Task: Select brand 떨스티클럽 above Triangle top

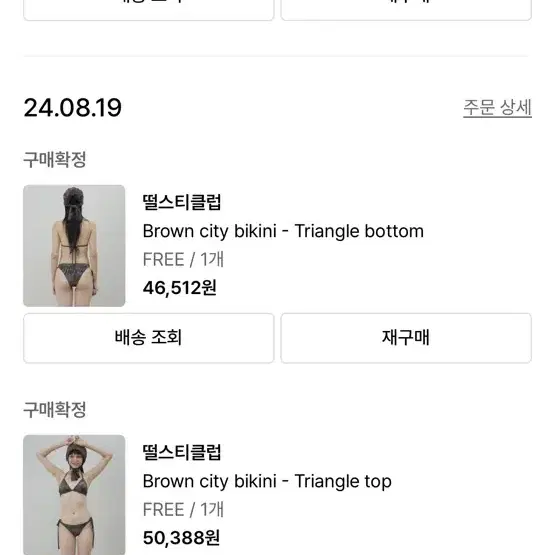Action: pos(182,452)
